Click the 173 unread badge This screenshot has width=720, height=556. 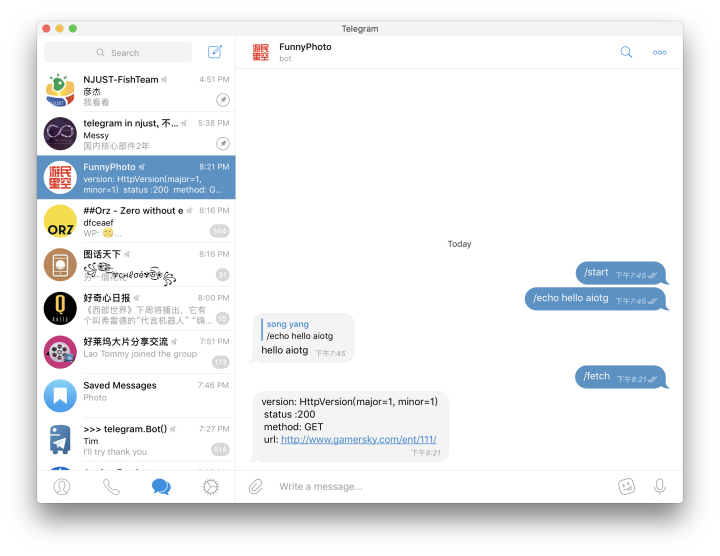point(220,362)
